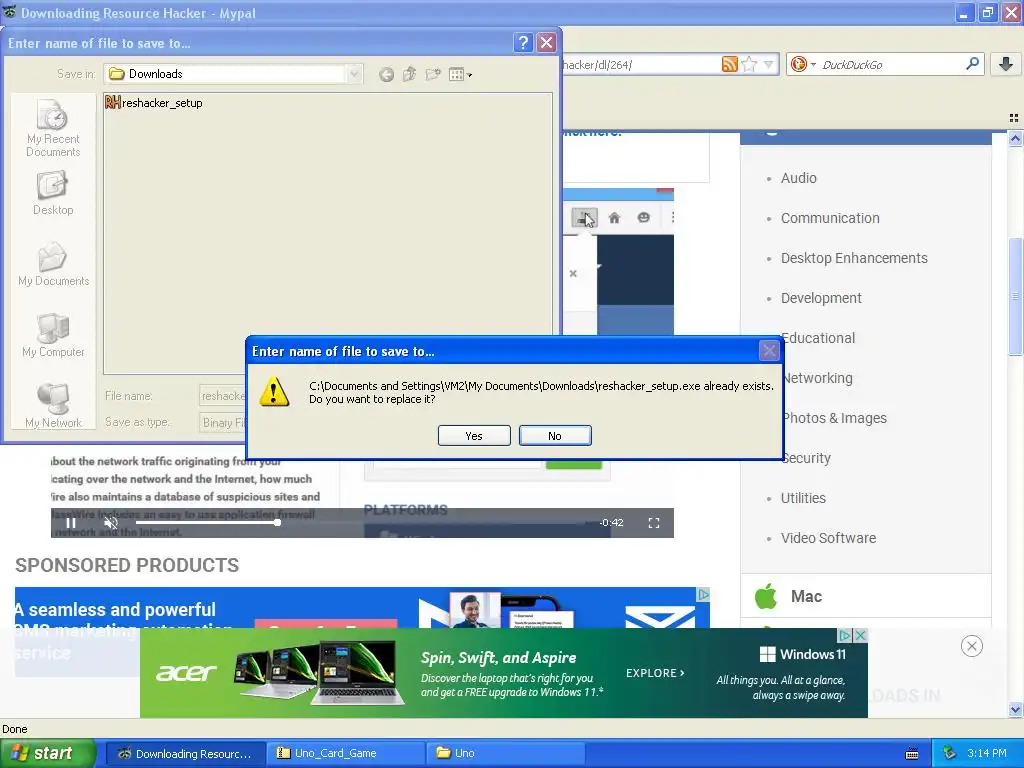Image resolution: width=1024 pixels, height=768 pixels.
Task: Switch to the Uno folder taskbar window
Action: (x=505, y=753)
